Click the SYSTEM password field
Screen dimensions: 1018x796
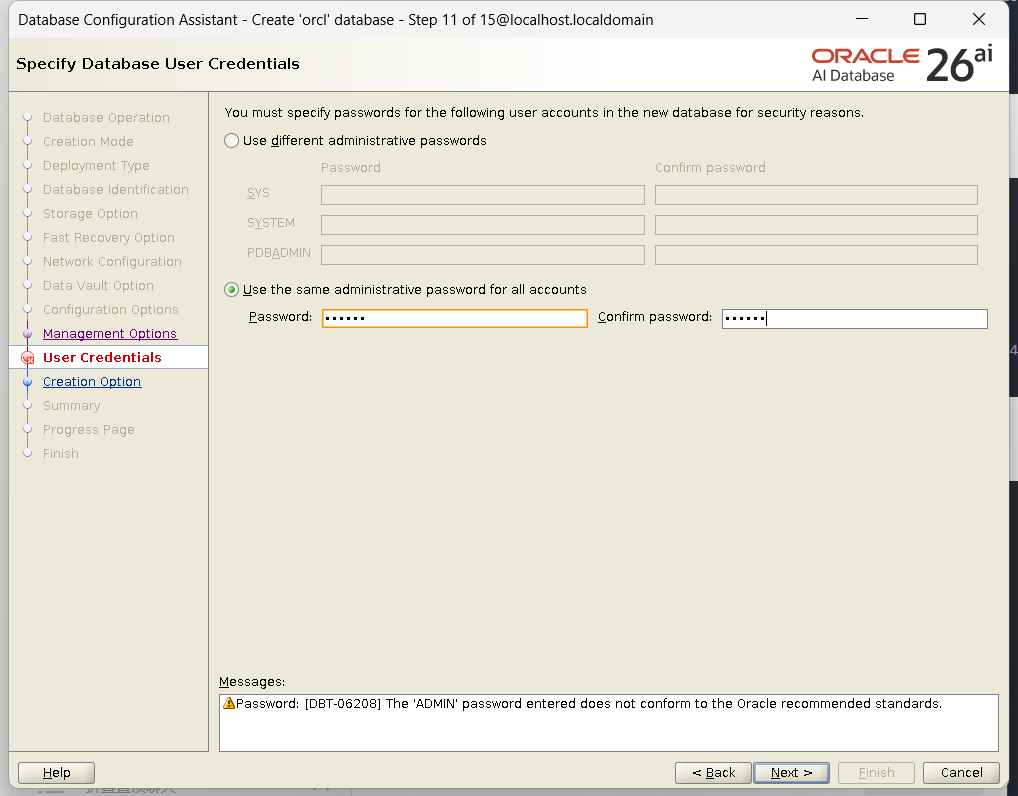coord(482,225)
